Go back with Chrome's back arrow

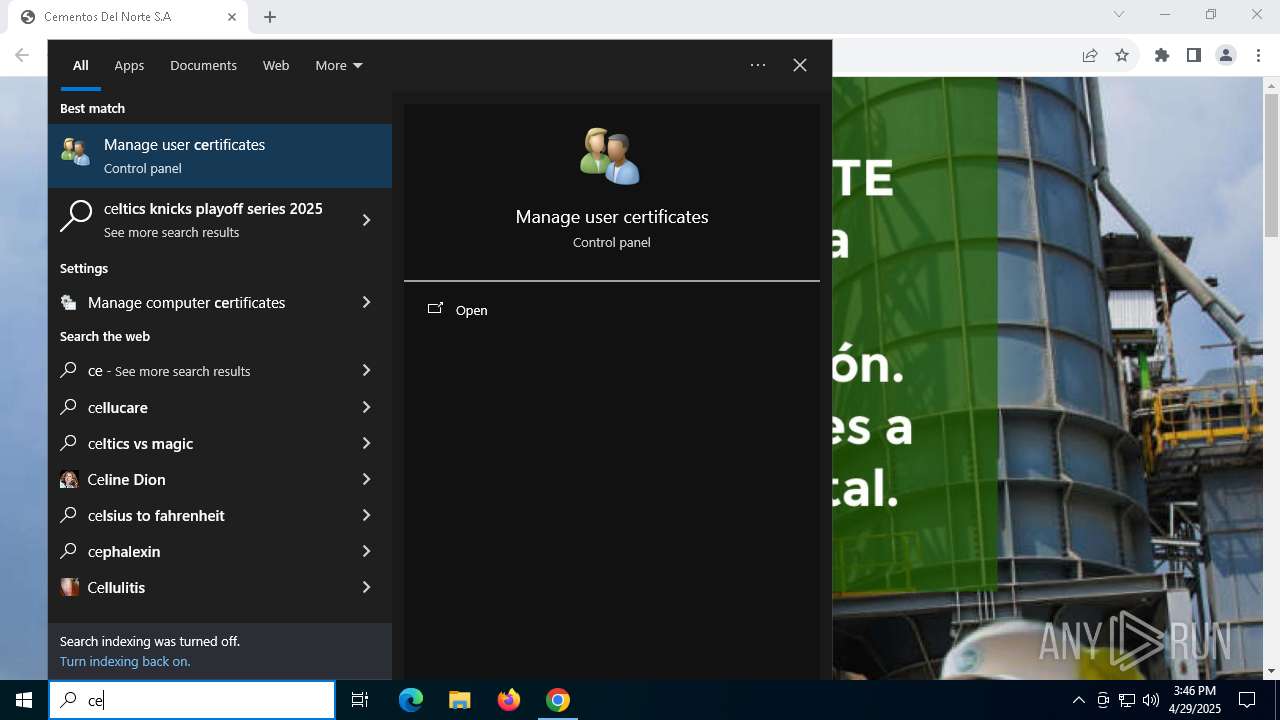coord(22,55)
